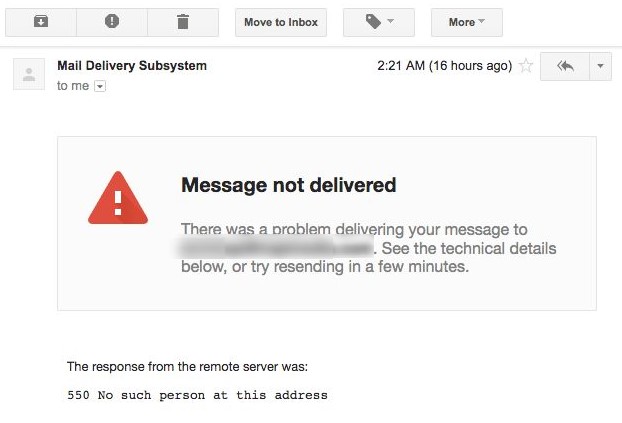Click the 550 No such person error text
The height and width of the screenshot is (423, 622).
pyautogui.click(x=198, y=395)
